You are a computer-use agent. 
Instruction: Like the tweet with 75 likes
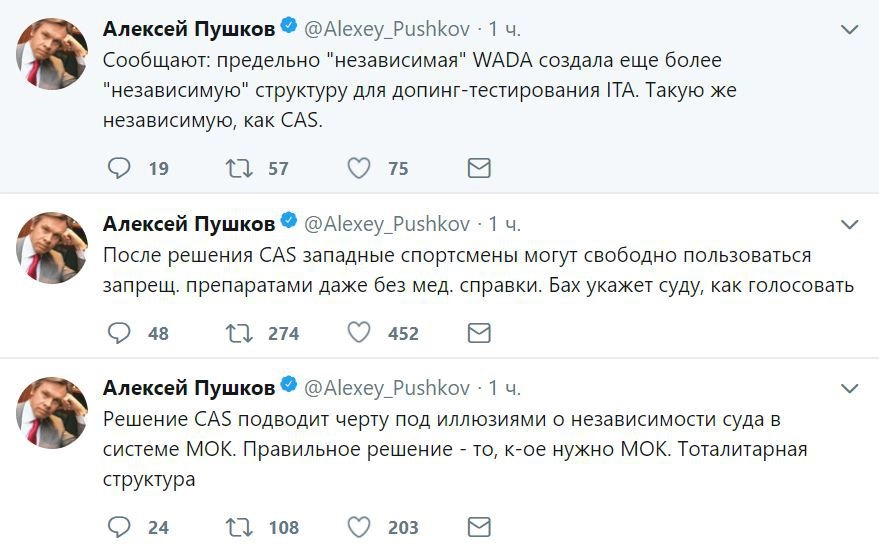coord(359,168)
